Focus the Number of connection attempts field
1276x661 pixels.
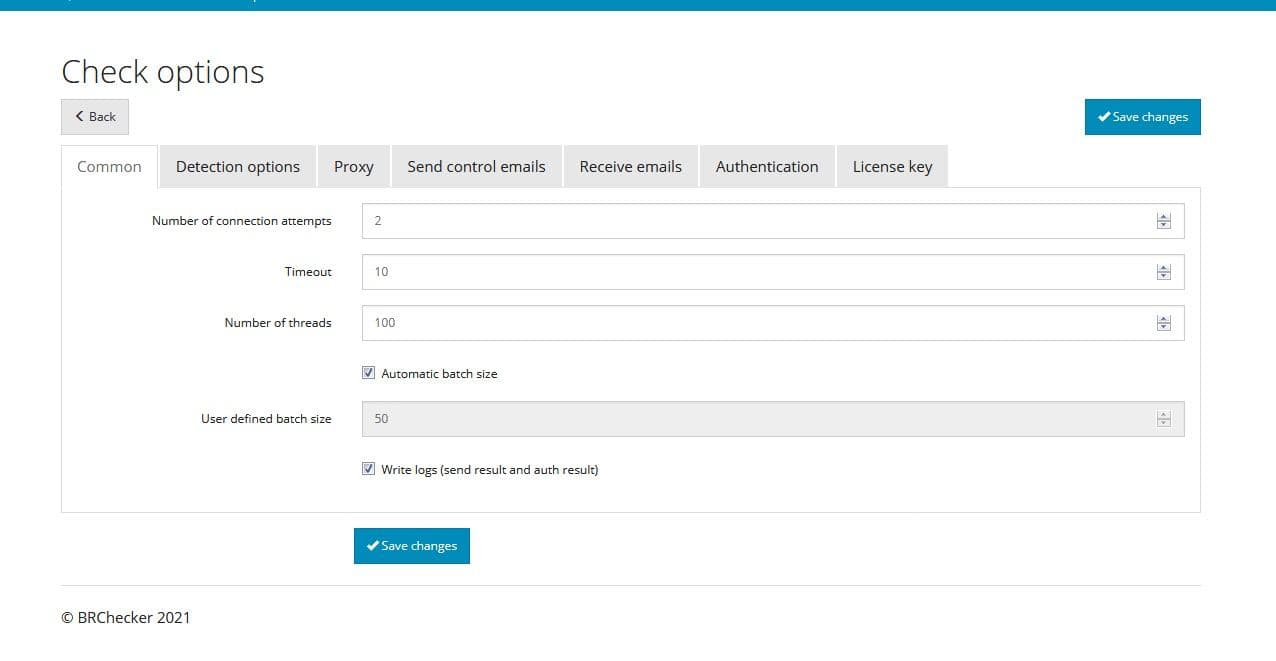pyautogui.click(x=700, y=220)
